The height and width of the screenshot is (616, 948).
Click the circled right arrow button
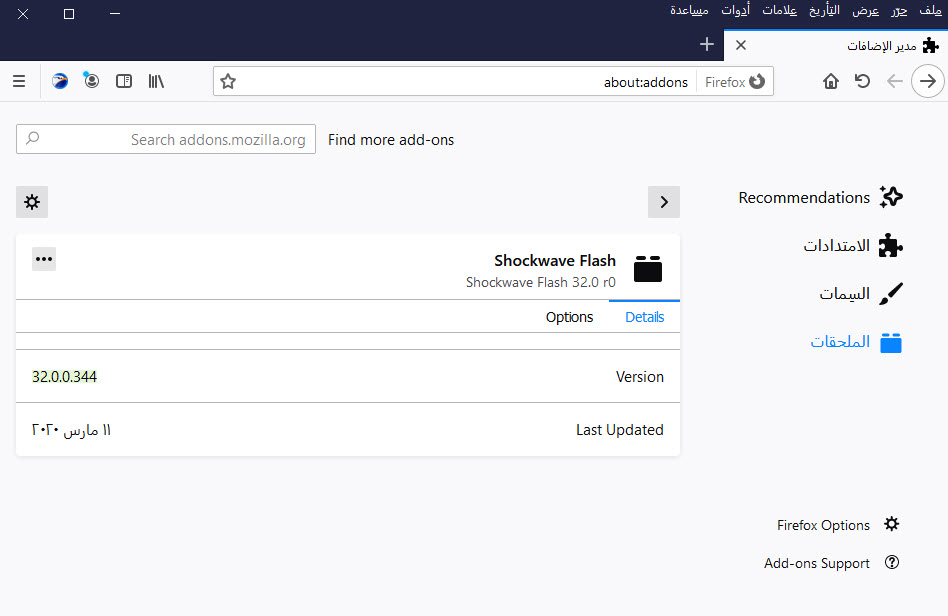(x=927, y=81)
